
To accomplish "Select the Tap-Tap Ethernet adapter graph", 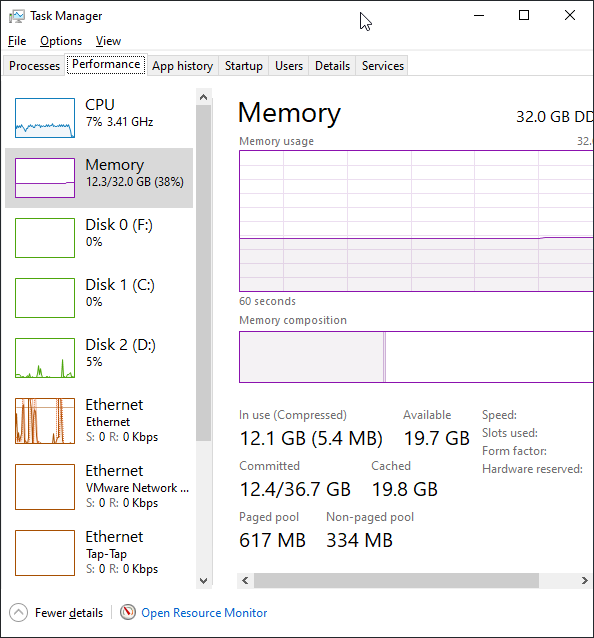I will (45, 553).
